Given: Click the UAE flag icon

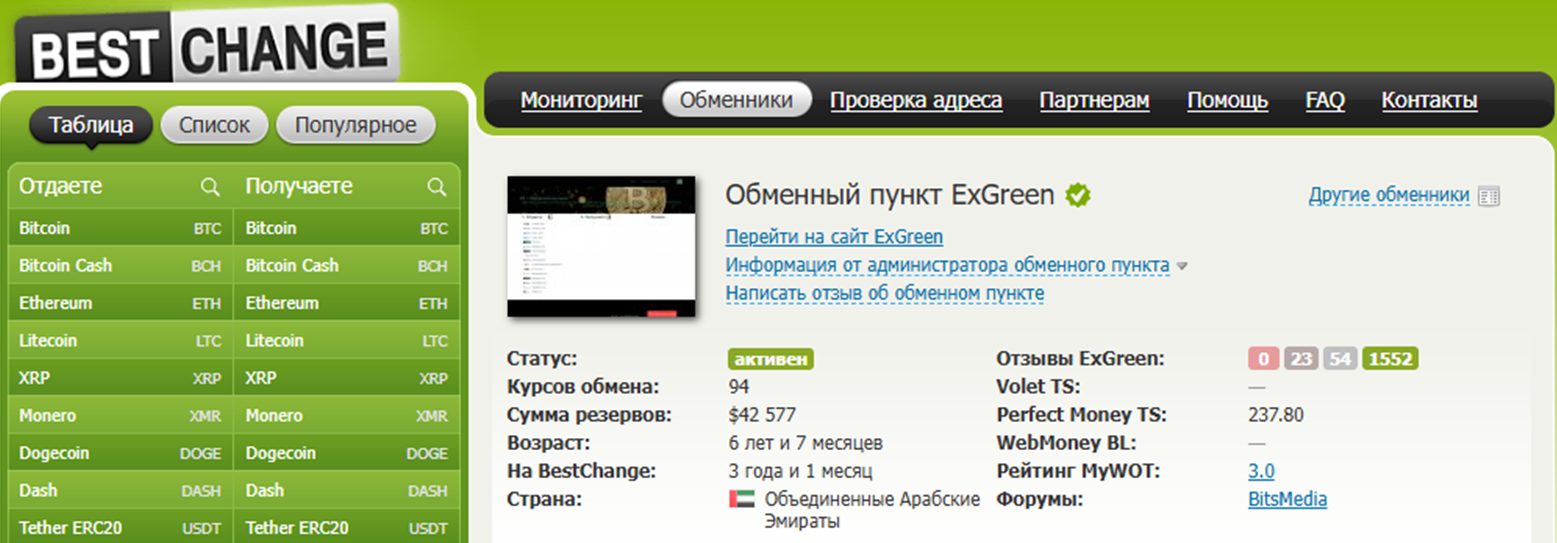Looking at the screenshot, I should 741,499.
